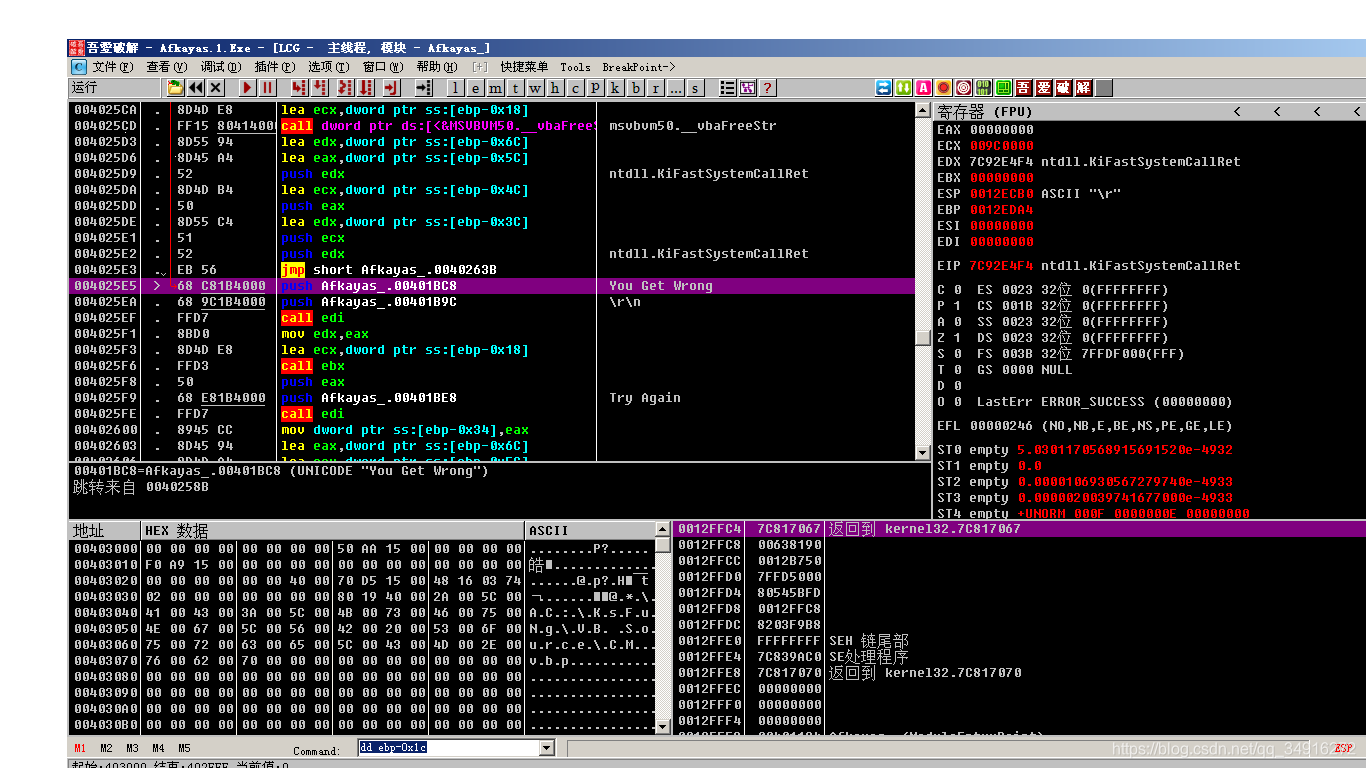Click the appearance options icon
This screenshot has height=768, width=1366.
747,88
